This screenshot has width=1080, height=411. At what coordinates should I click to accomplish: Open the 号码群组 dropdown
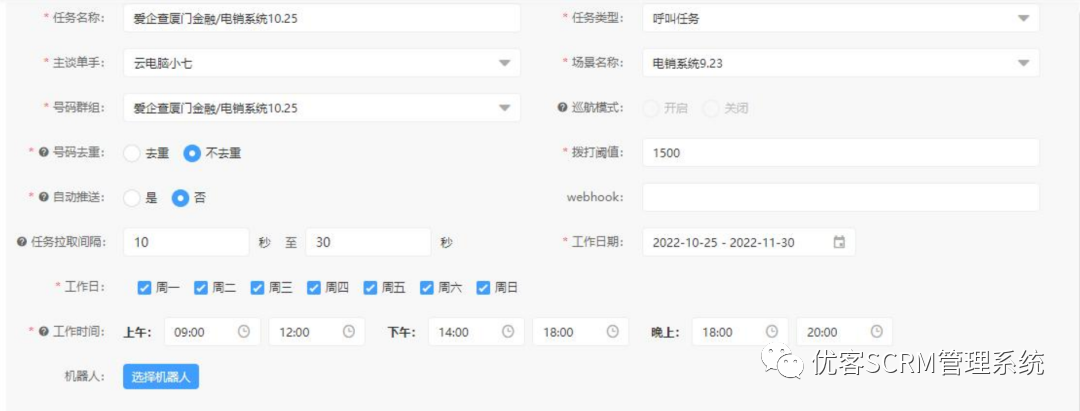click(x=322, y=108)
